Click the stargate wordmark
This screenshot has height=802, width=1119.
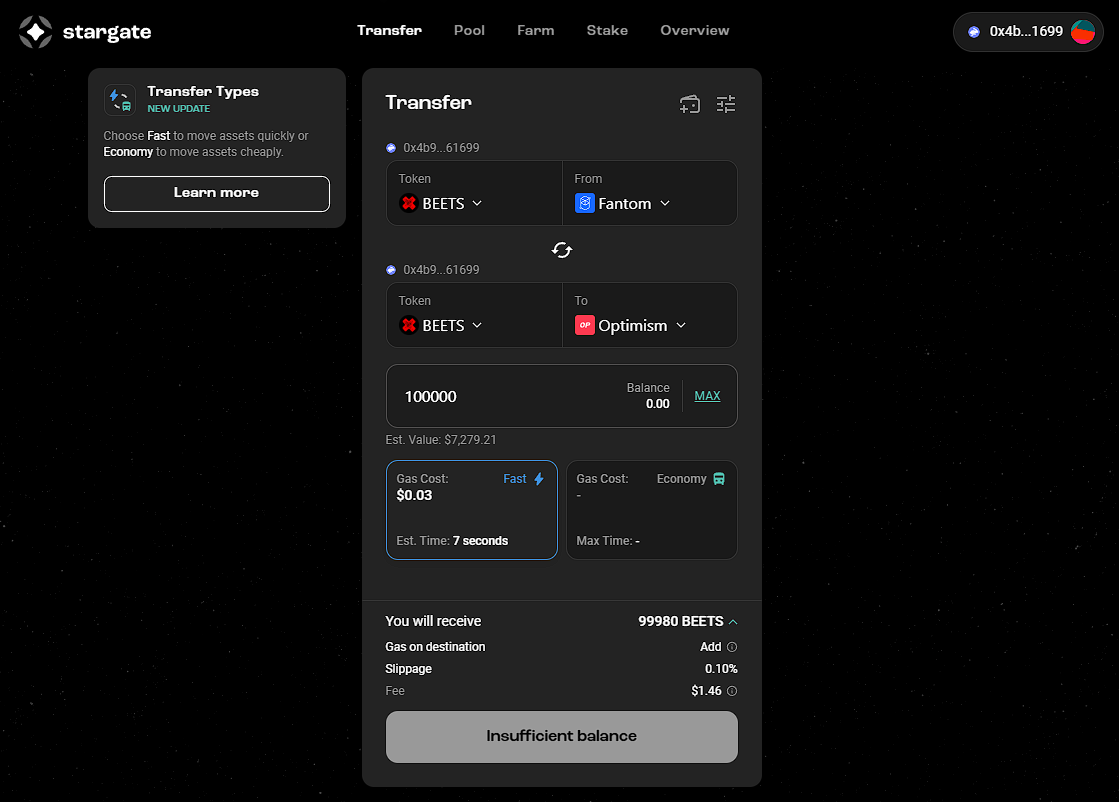107,32
